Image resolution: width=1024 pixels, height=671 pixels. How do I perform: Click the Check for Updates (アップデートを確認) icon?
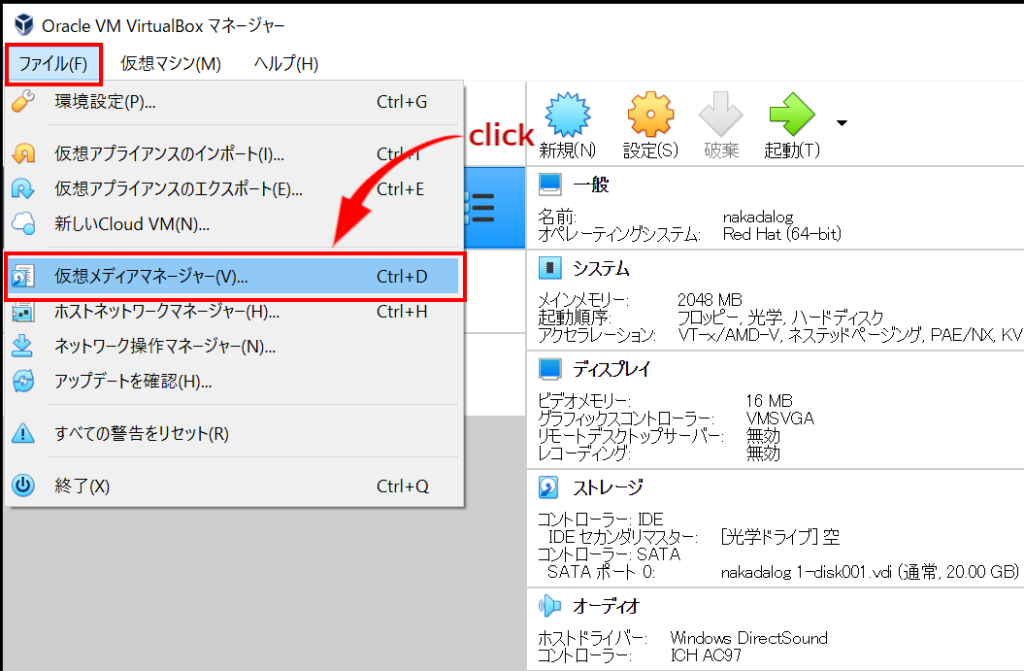click(x=23, y=381)
